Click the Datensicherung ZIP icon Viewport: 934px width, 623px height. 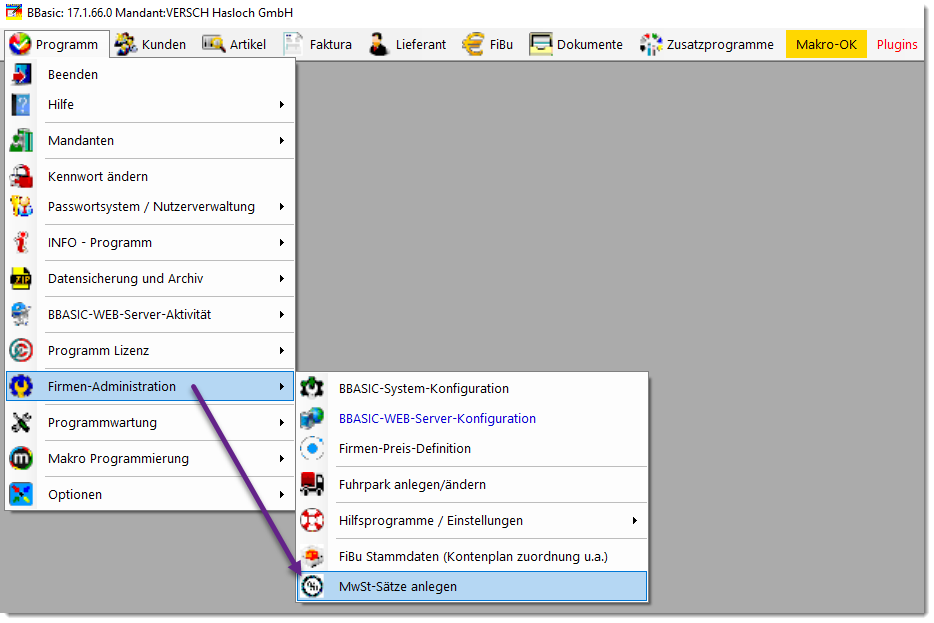(x=21, y=279)
